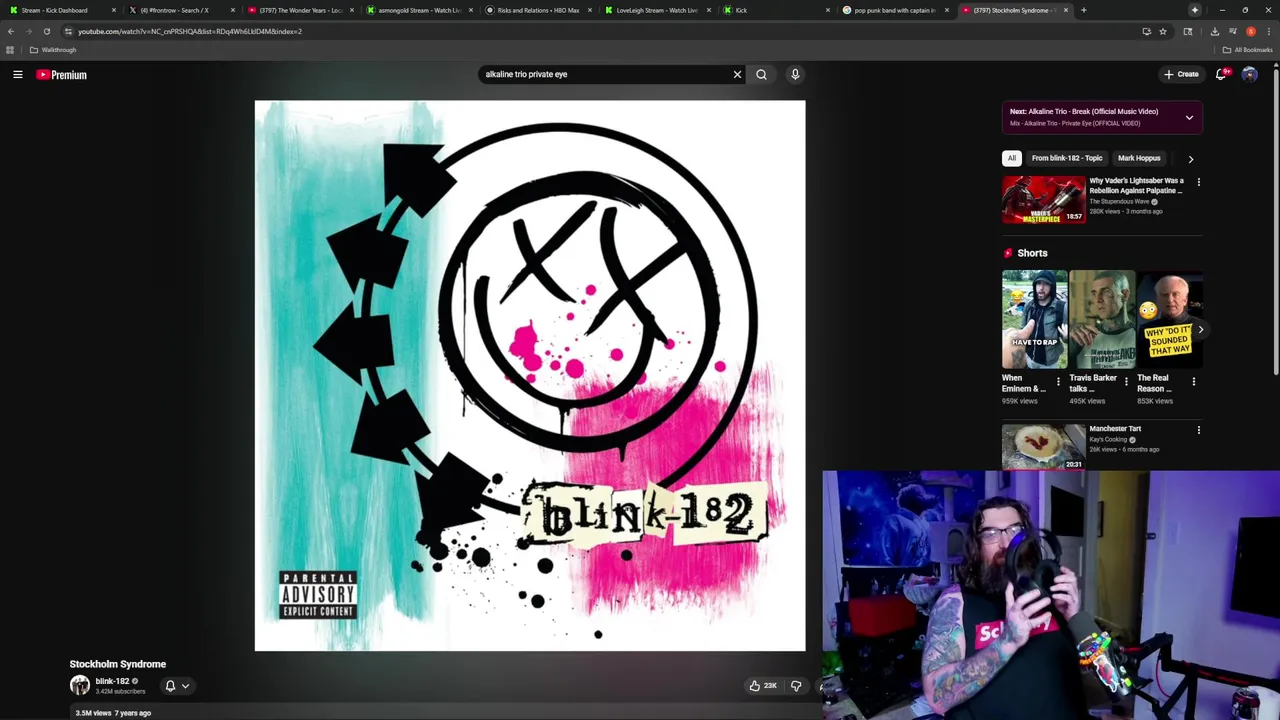Open the blink-182 channel name link
This screenshot has height=720, width=1280.
pos(112,681)
